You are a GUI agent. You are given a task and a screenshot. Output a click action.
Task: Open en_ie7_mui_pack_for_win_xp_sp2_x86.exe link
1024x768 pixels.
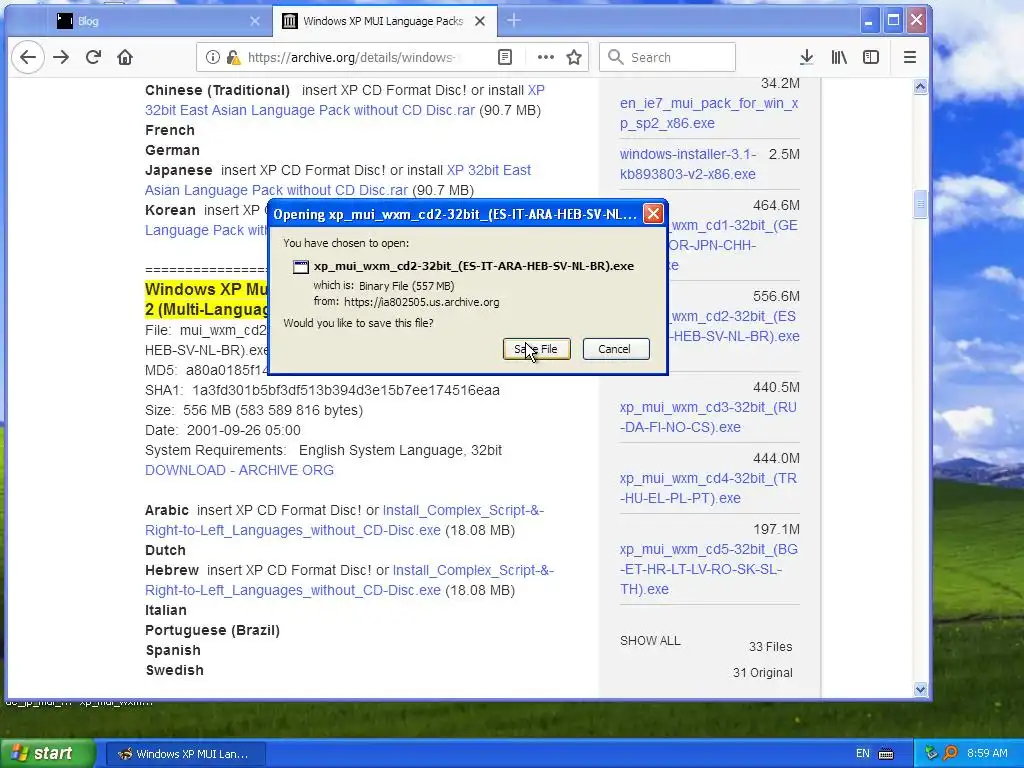point(709,113)
